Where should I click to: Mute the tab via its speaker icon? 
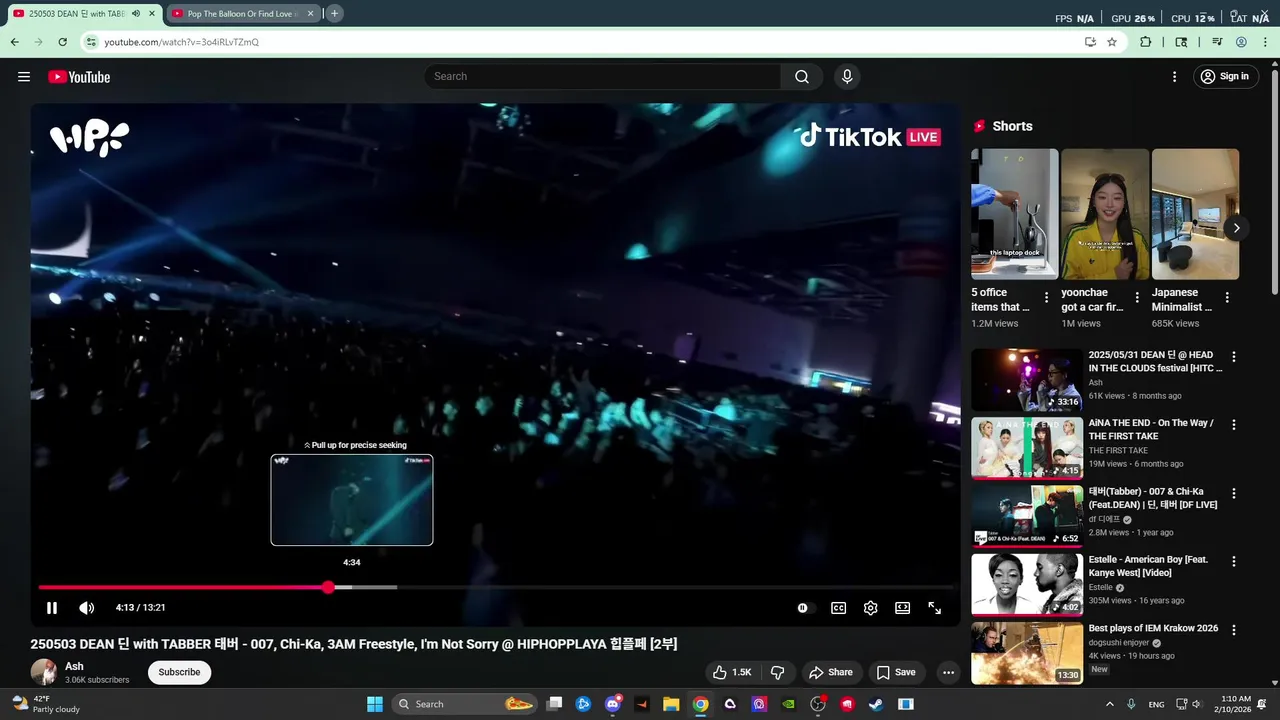coord(136,14)
